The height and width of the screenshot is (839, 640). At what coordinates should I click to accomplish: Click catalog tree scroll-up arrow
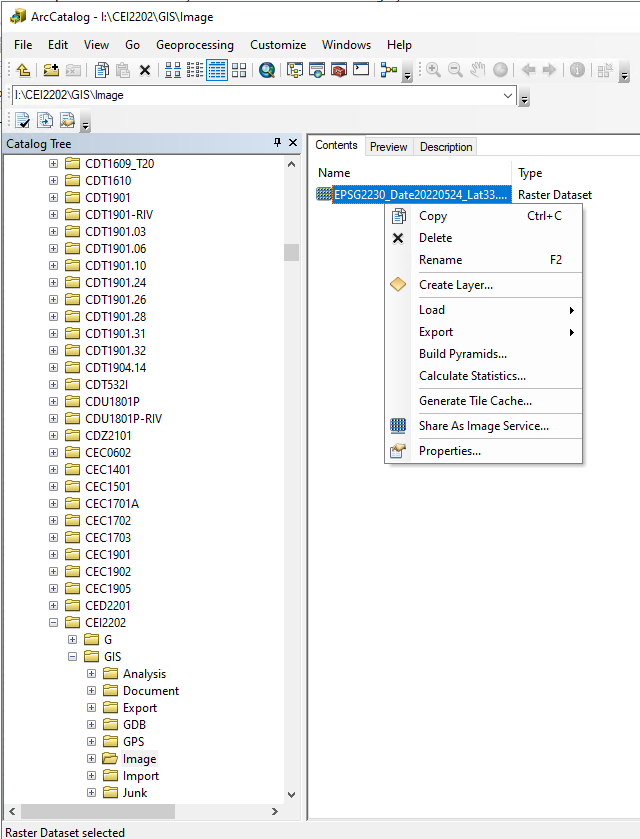pyautogui.click(x=292, y=164)
